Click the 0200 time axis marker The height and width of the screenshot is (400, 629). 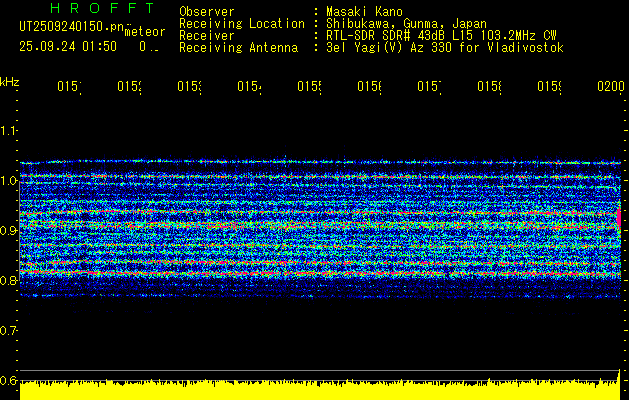pyautogui.click(x=611, y=86)
